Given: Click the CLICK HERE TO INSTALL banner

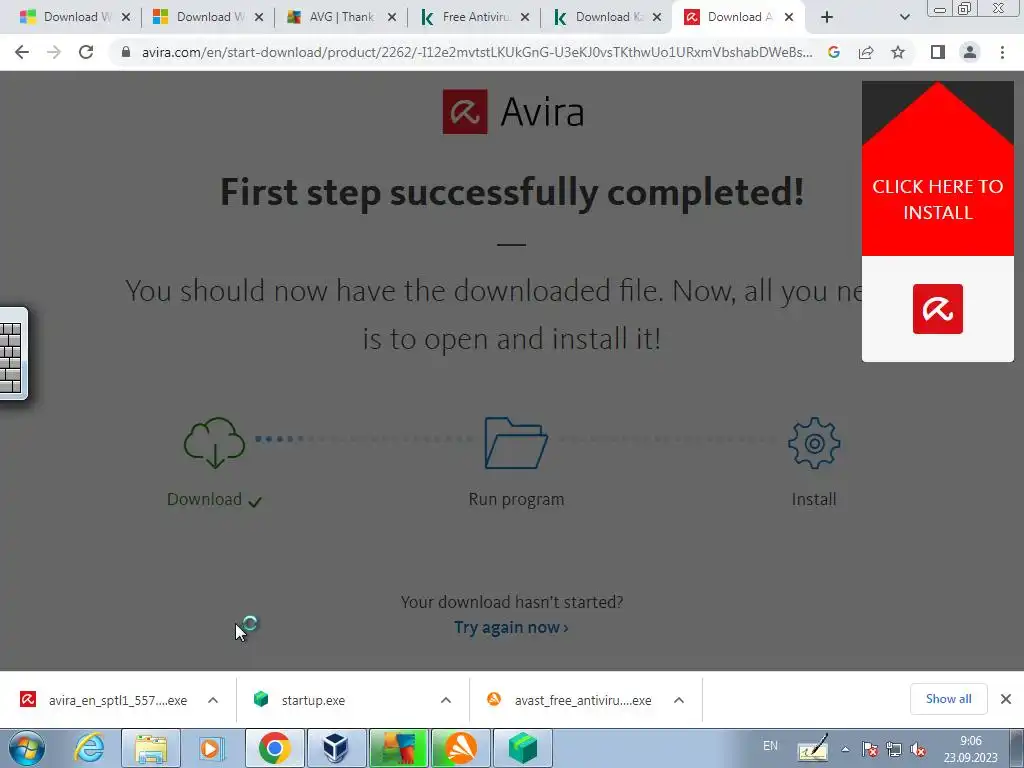Looking at the screenshot, I should [x=938, y=199].
